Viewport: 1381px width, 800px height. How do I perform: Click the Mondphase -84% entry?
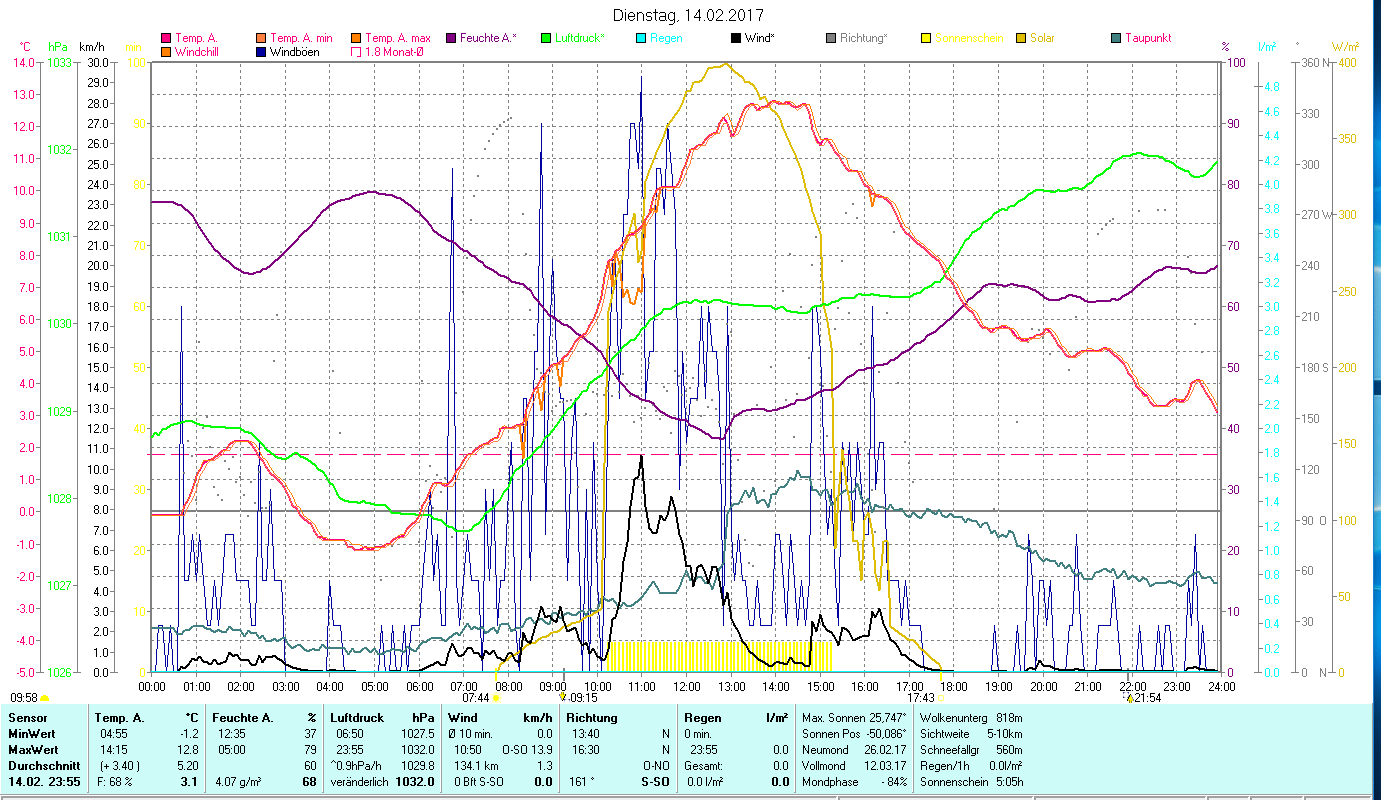[855, 781]
